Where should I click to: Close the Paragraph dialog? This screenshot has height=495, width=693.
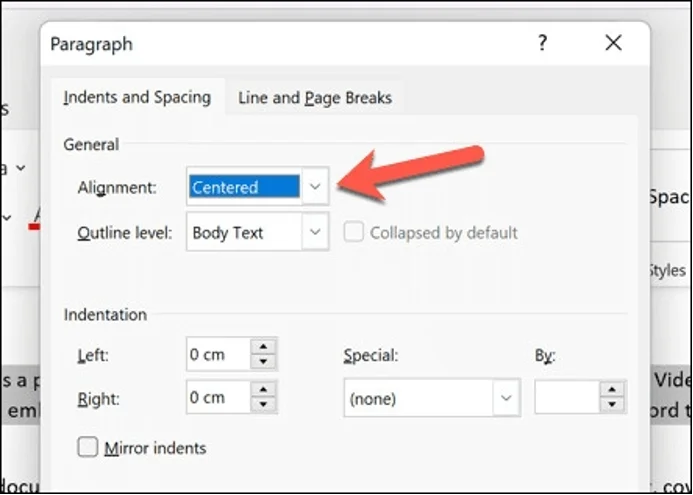(613, 43)
